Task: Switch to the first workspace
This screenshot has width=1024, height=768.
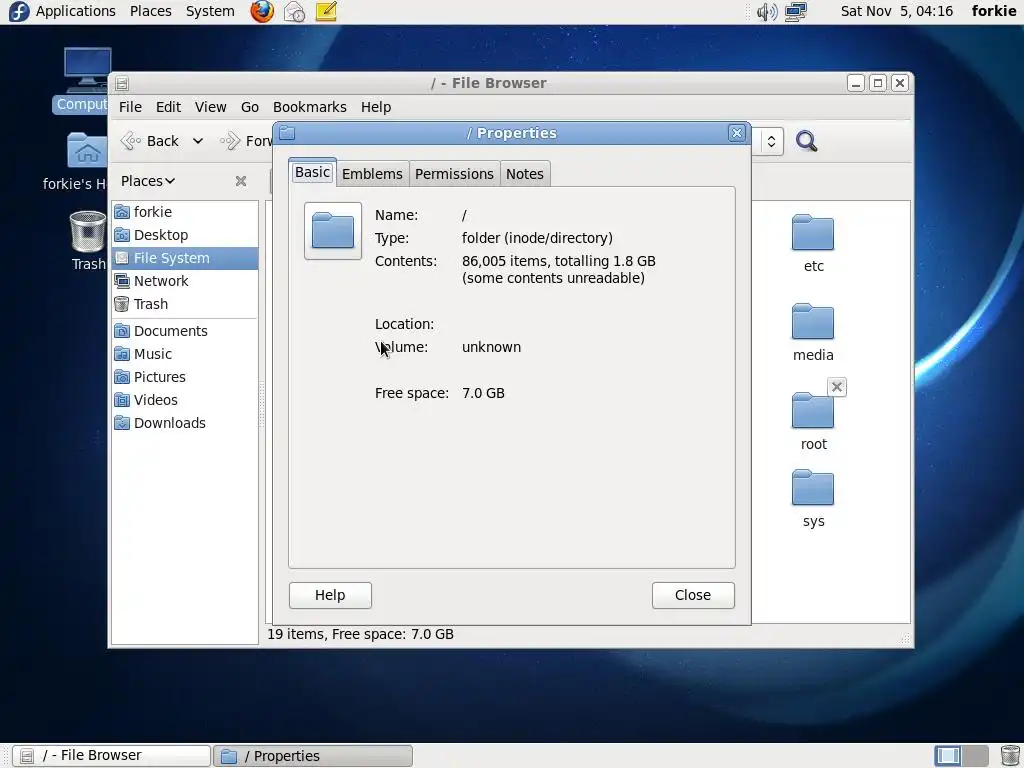Action: [948, 756]
